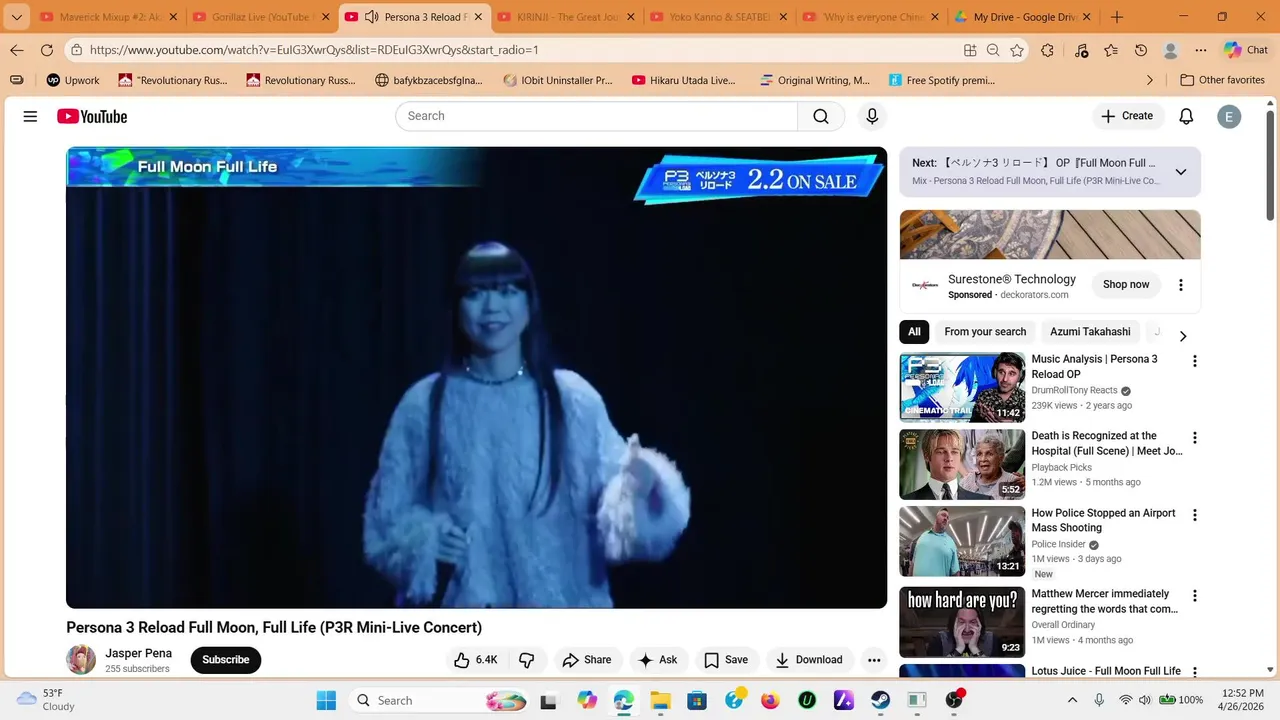The image size is (1280, 720).
Task: Switch to the My Drive Google Drive tab
Action: point(1022,17)
